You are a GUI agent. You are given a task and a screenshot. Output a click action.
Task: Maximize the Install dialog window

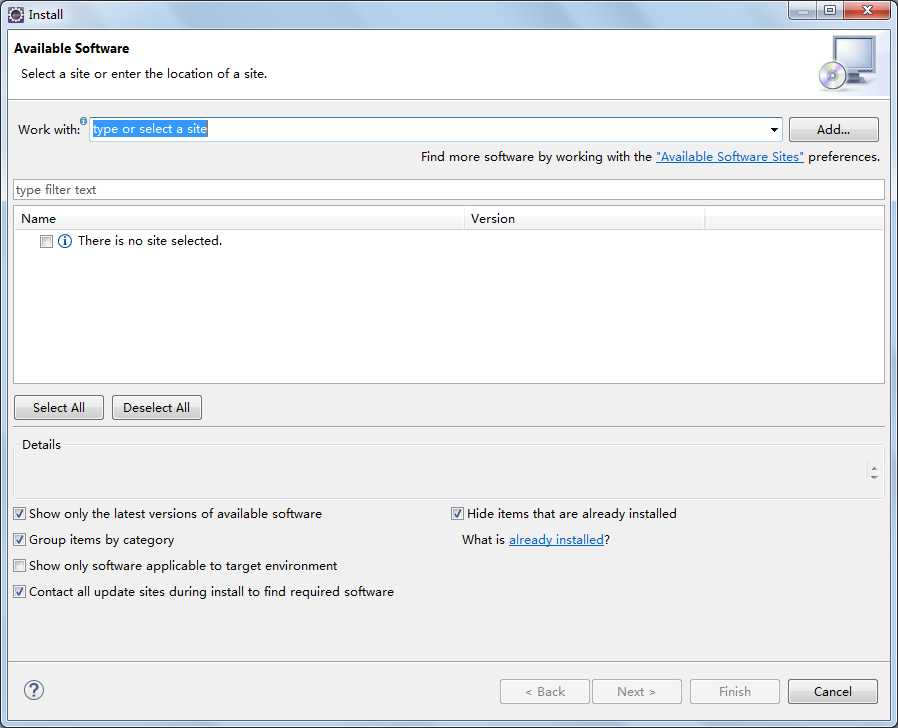[830, 10]
